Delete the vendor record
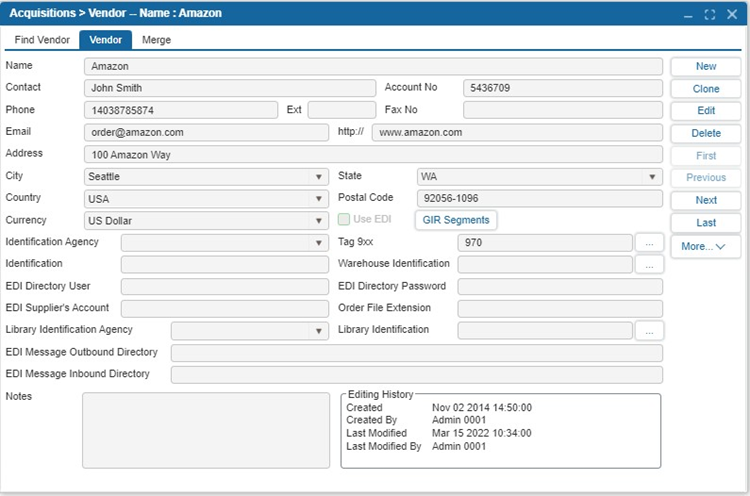Viewport: 750px width, 496px height. tap(706, 133)
